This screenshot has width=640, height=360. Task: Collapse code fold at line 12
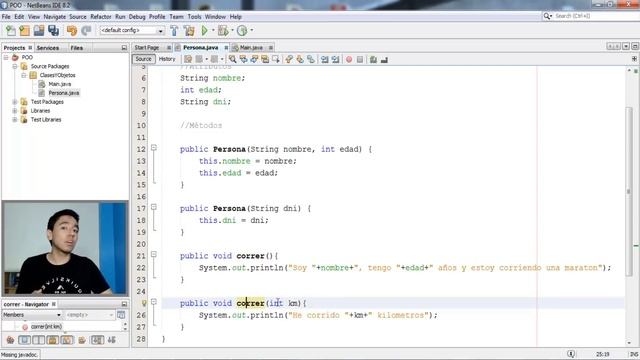point(154,148)
